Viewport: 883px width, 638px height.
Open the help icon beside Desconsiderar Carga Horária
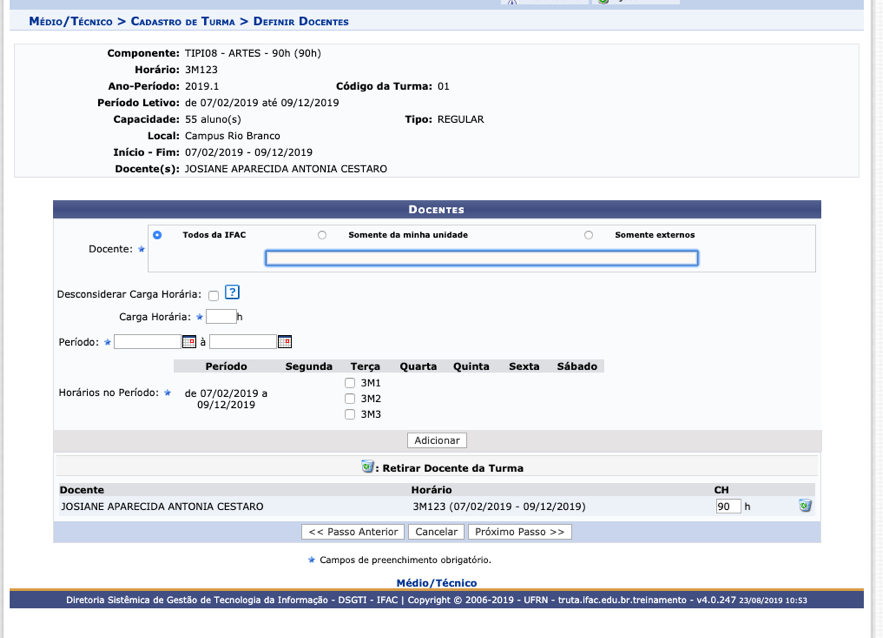(232, 292)
